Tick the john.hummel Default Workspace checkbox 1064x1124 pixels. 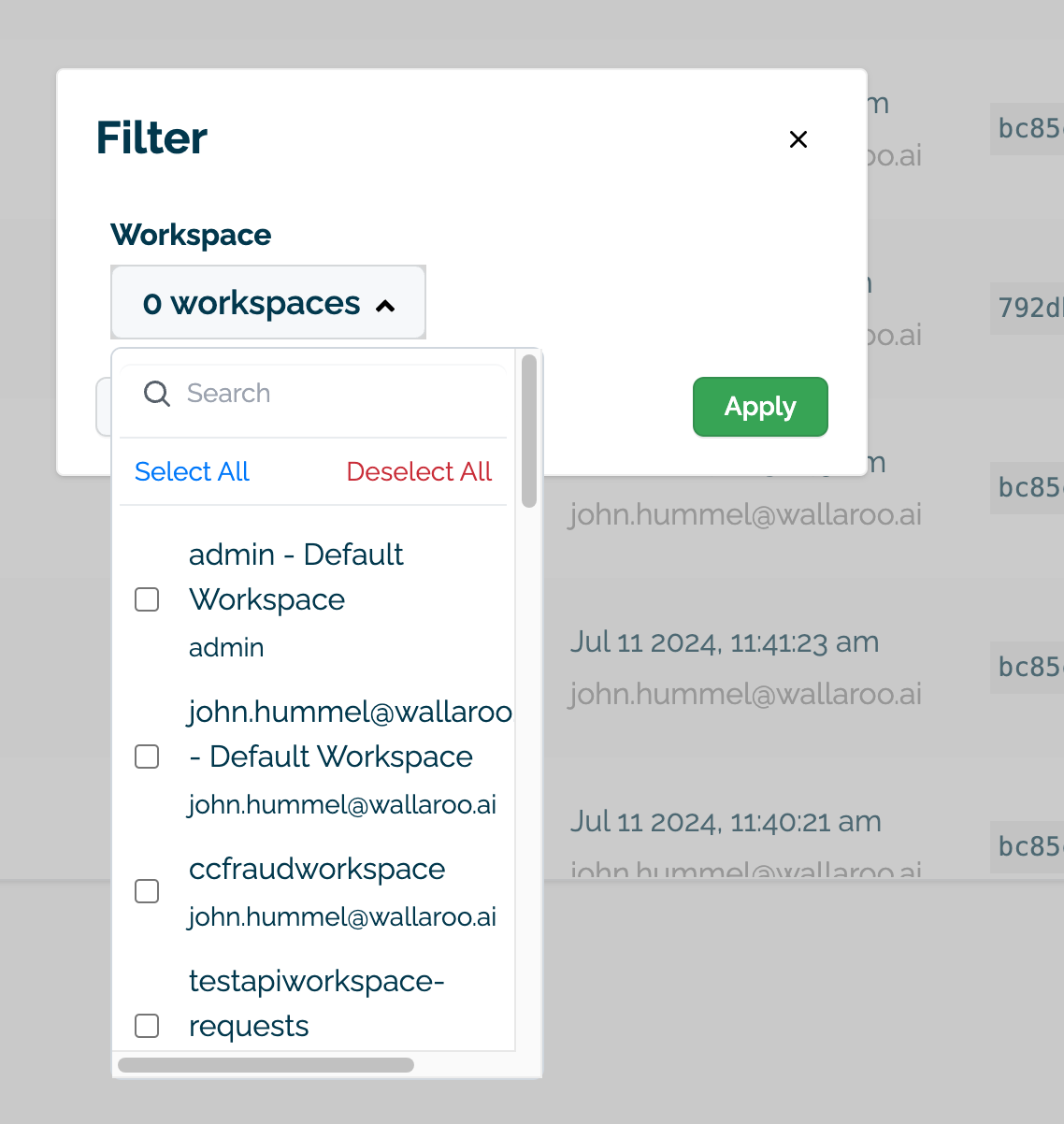(147, 757)
